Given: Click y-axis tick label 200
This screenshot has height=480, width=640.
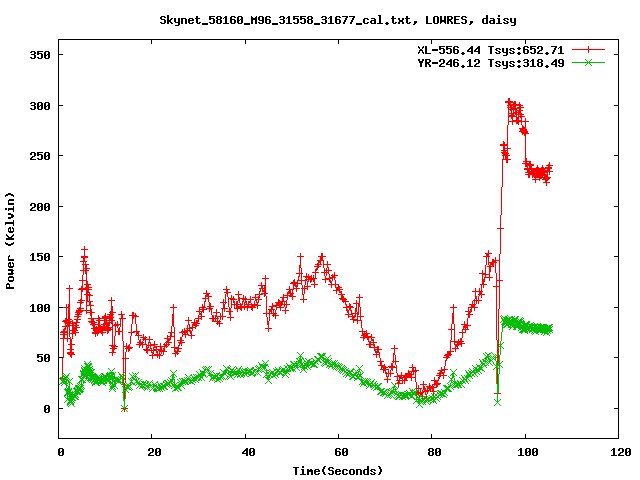Looking at the screenshot, I should coord(40,207).
